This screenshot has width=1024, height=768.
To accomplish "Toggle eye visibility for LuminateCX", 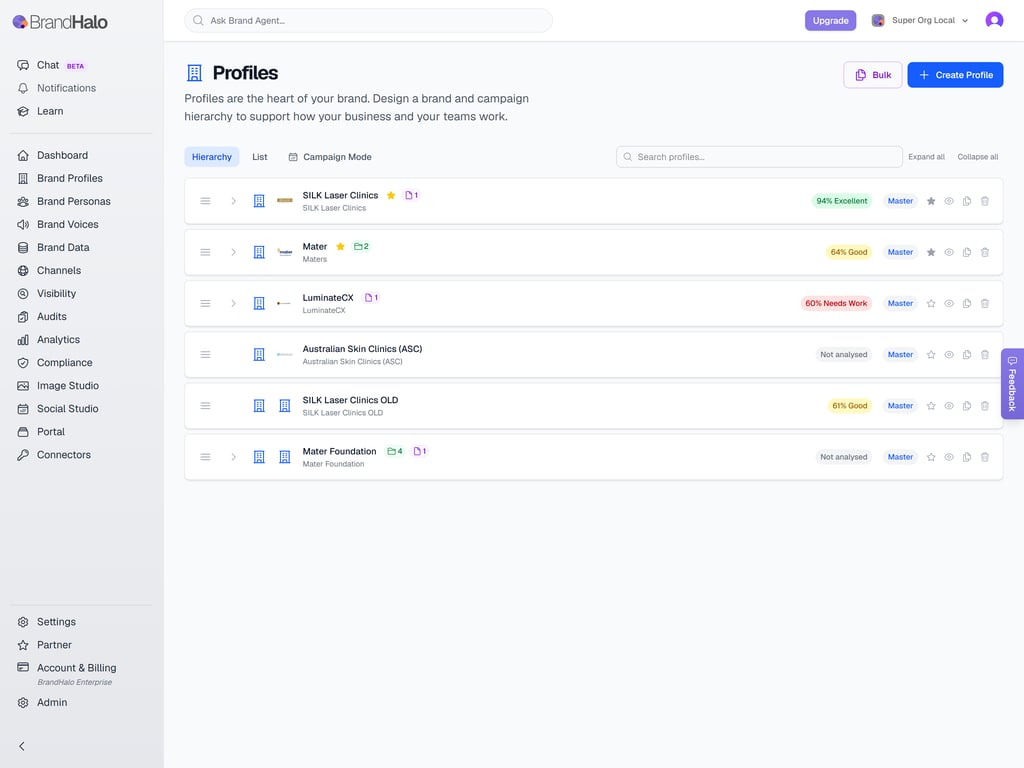I will click(x=949, y=304).
